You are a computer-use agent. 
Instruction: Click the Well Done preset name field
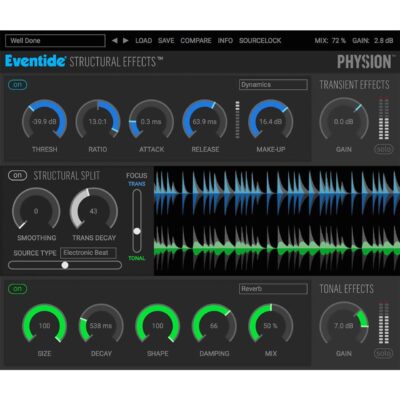[55, 41]
